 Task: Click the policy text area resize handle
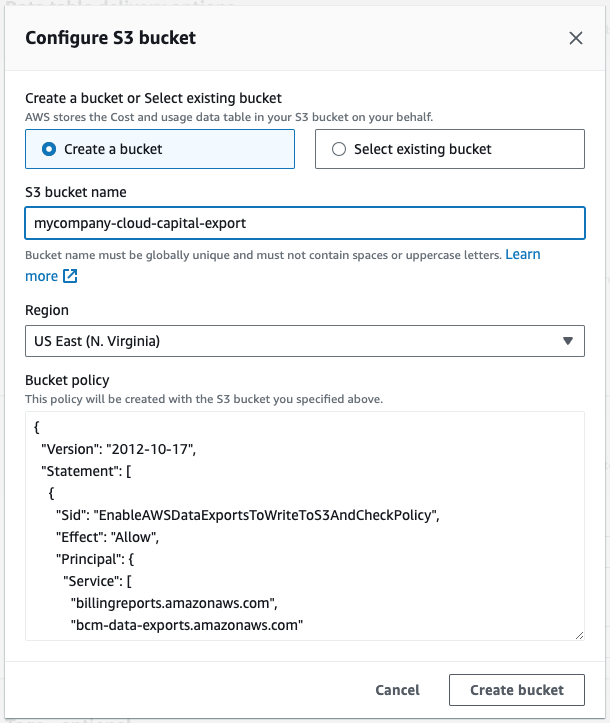[x=579, y=634]
